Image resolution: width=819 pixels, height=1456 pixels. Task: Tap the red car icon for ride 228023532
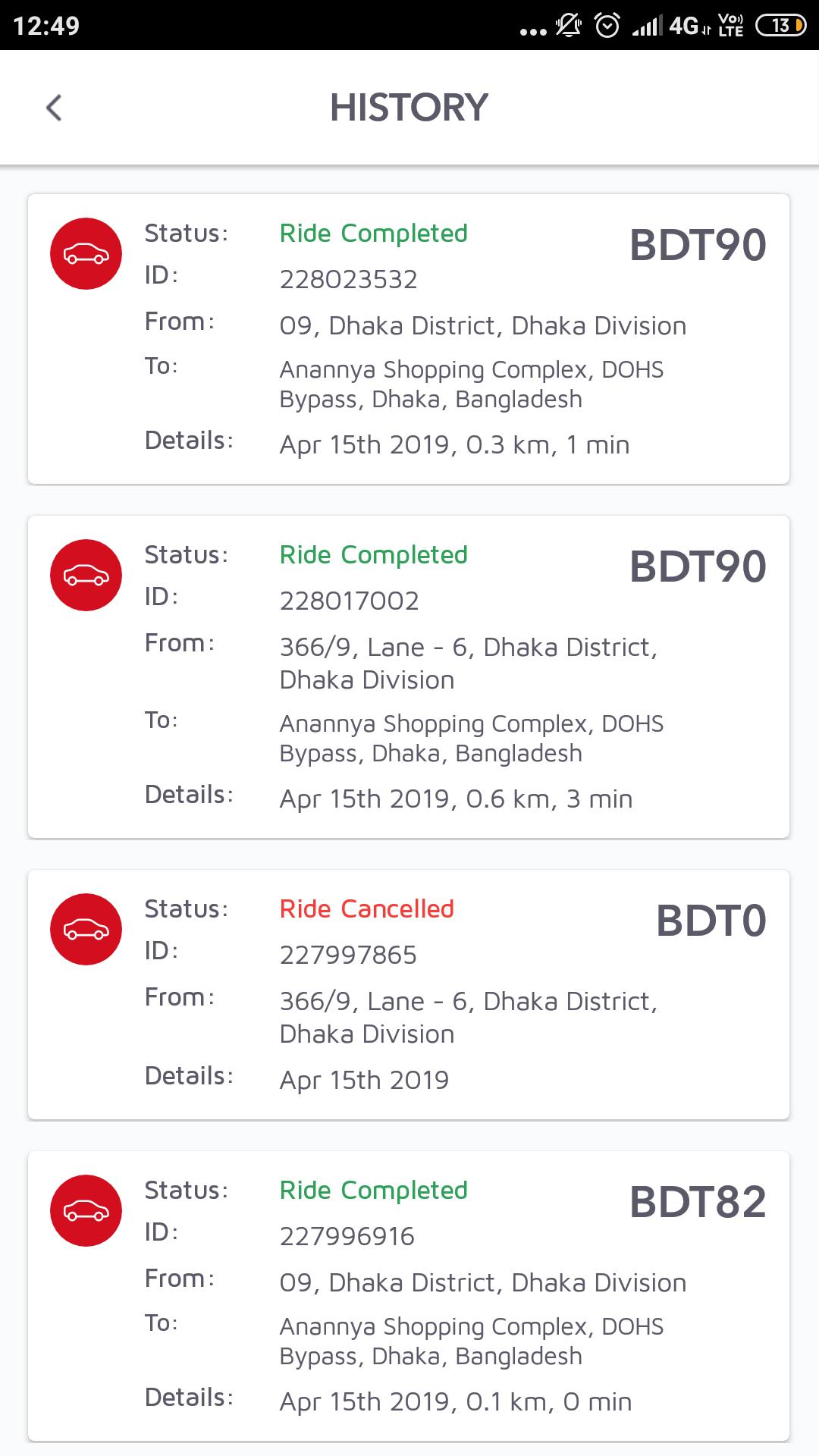click(86, 254)
